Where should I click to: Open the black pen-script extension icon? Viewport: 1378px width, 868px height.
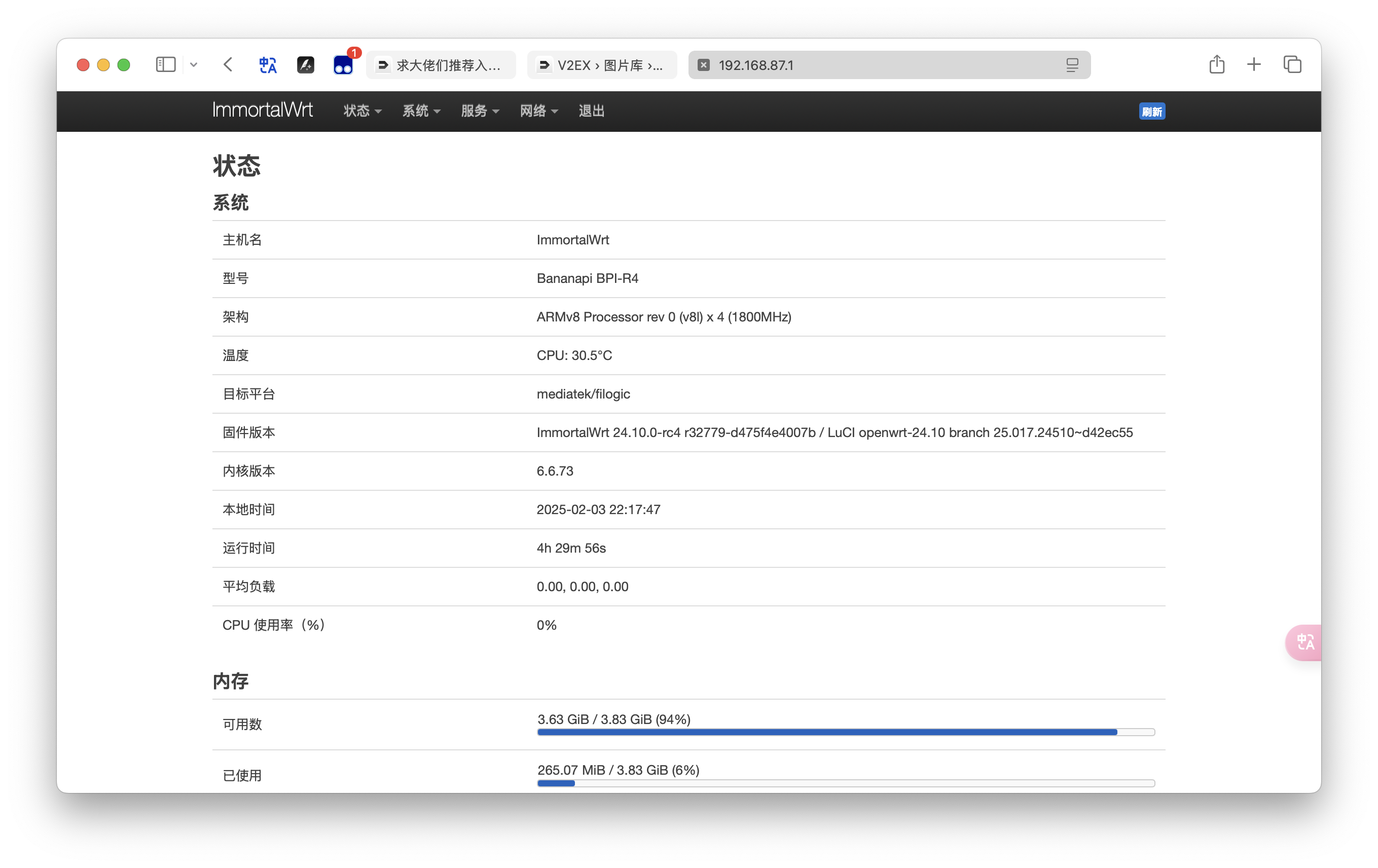coord(306,65)
